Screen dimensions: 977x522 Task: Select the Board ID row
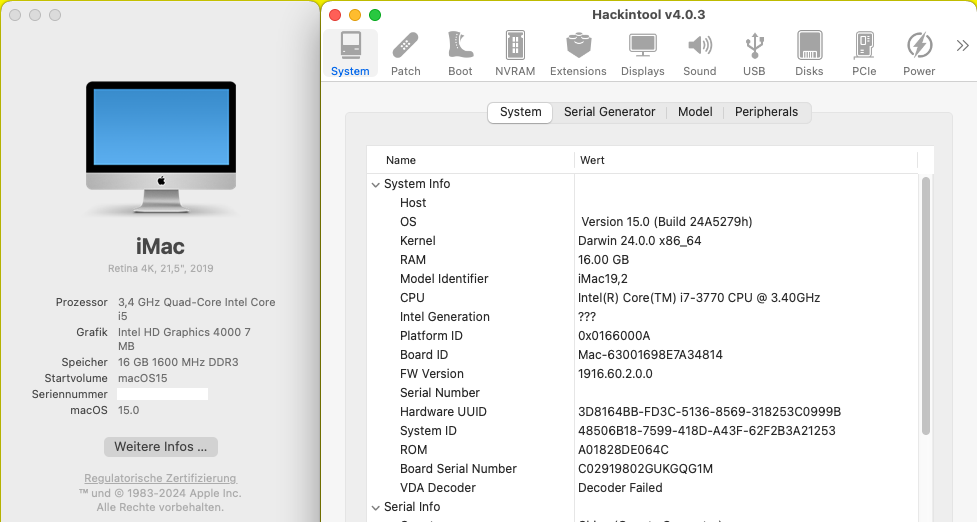pyautogui.click(x=644, y=355)
